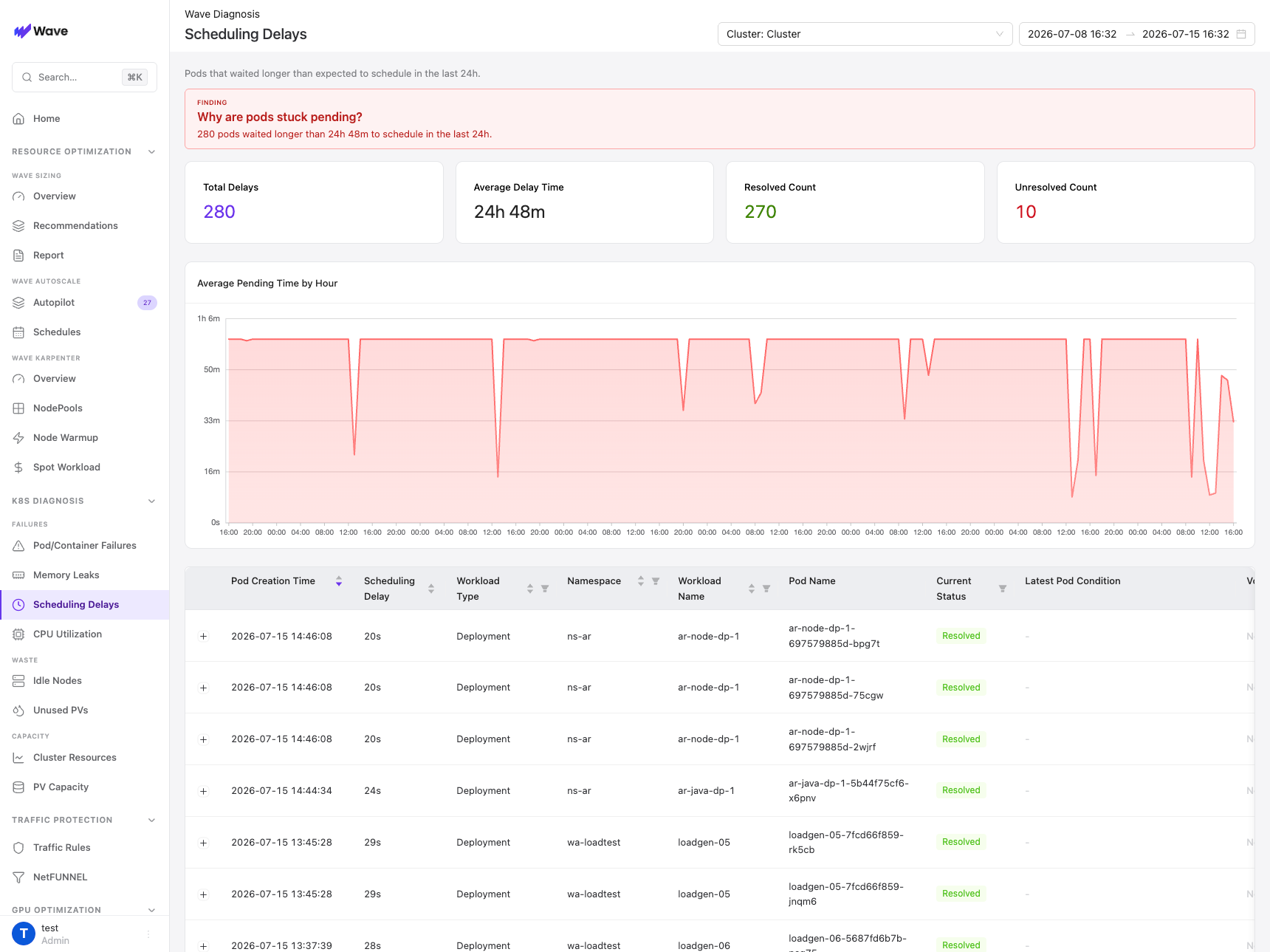Click inside the sidebar Search field
The image size is (1270, 952).
pos(84,78)
